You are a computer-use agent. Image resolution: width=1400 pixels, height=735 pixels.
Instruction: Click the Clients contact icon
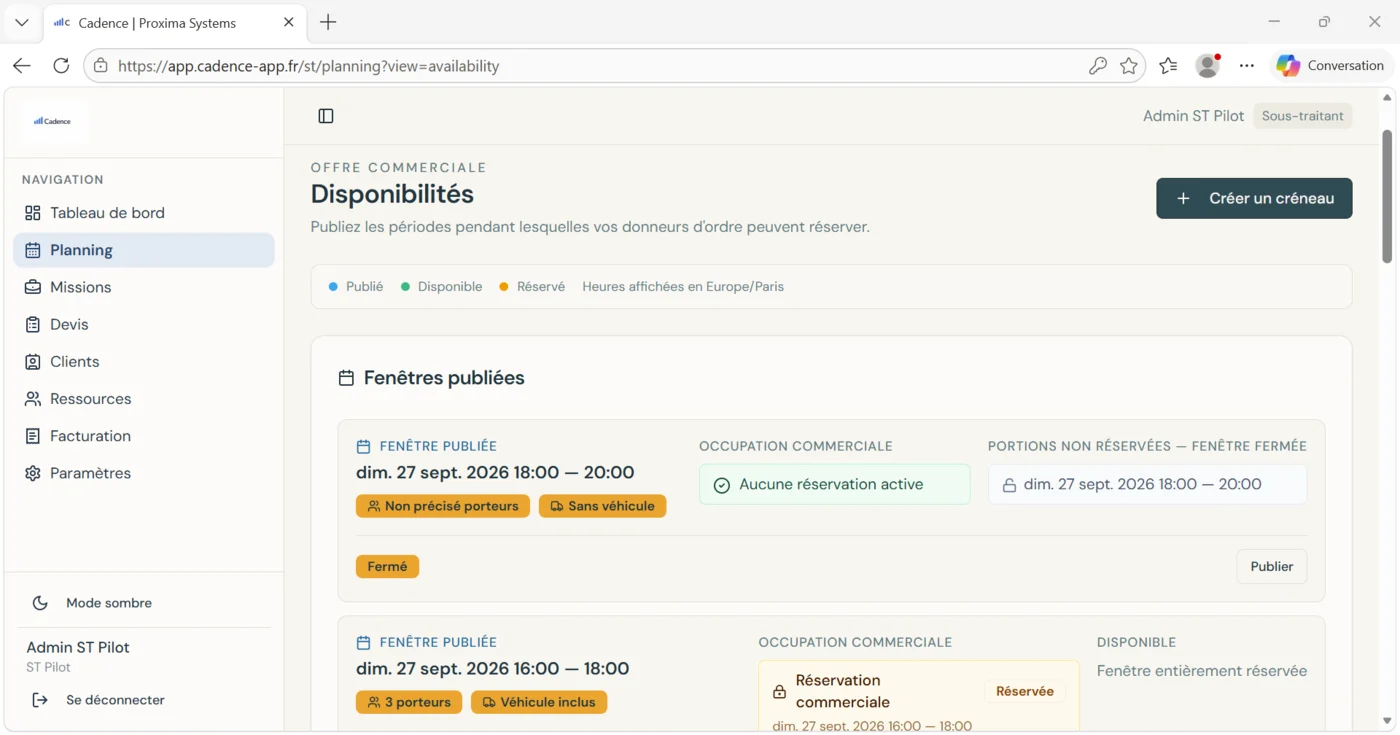pos(33,361)
